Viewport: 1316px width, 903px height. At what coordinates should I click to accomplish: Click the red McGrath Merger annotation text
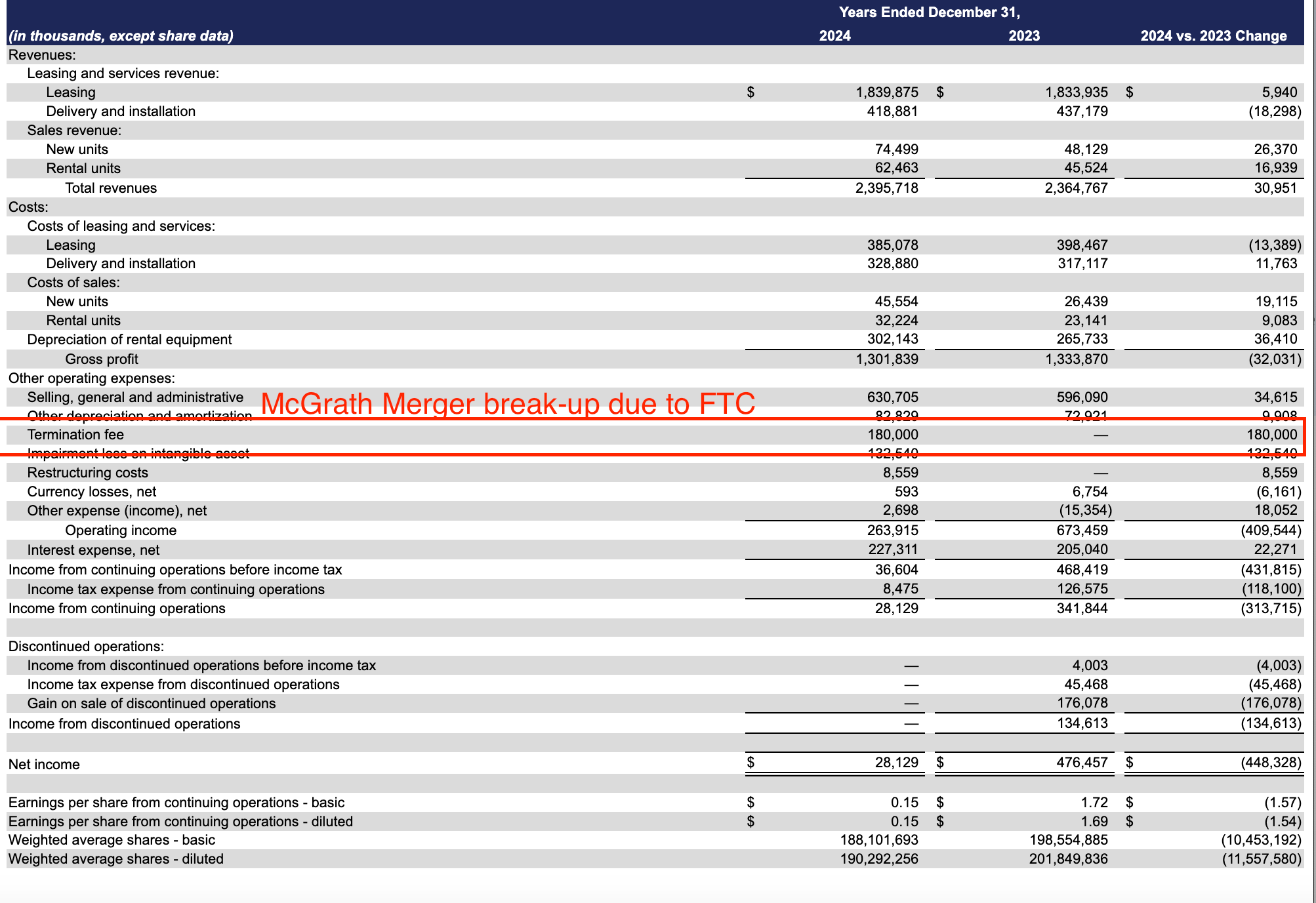pos(508,403)
